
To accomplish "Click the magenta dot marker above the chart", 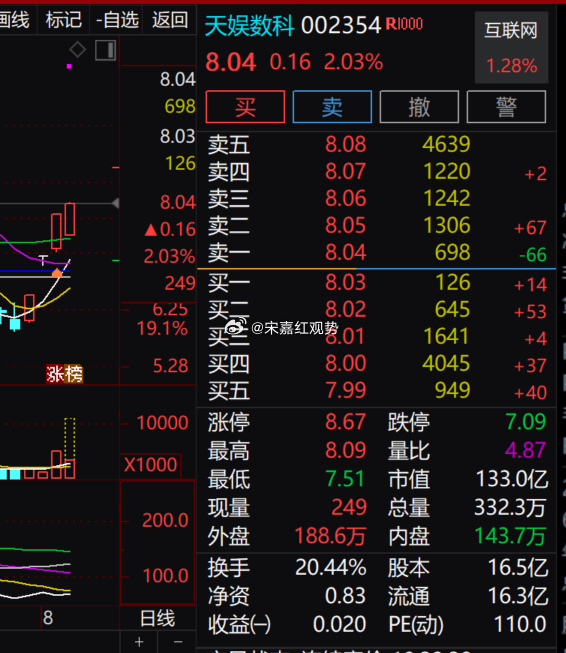I will (x=69, y=66).
